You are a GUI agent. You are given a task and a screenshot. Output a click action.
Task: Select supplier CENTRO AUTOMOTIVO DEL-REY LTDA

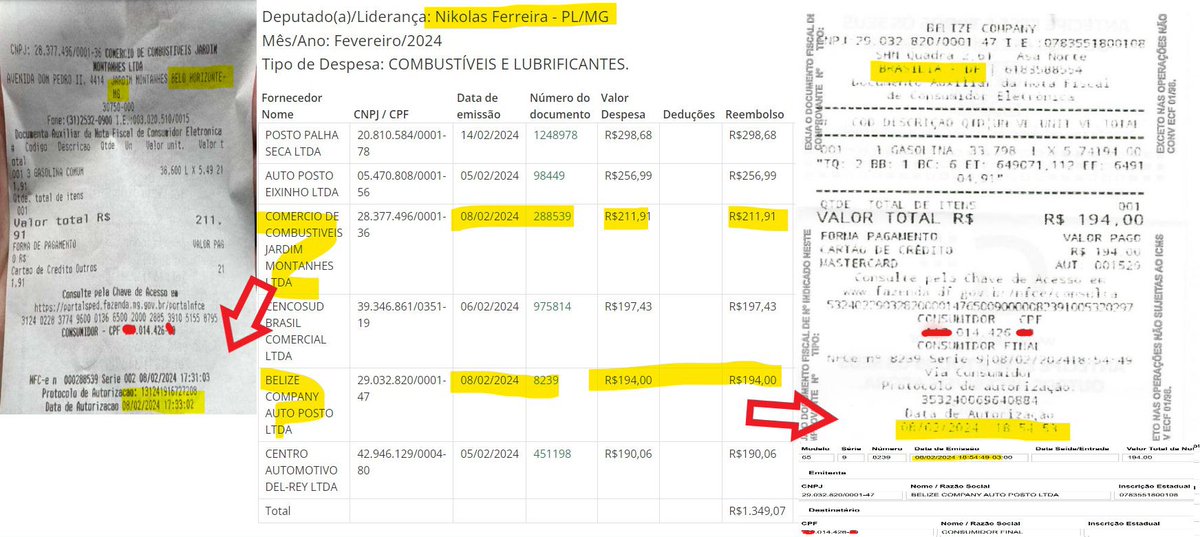click(x=303, y=468)
